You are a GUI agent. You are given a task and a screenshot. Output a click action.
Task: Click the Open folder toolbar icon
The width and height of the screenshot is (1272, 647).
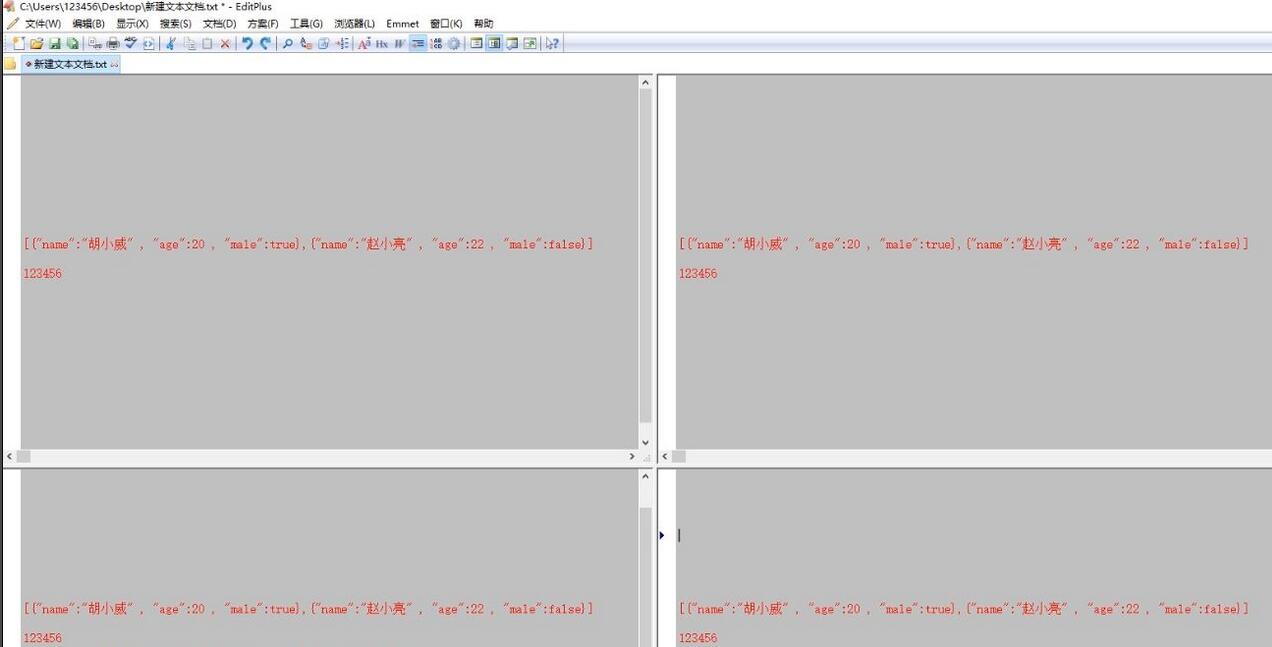click(37, 43)
